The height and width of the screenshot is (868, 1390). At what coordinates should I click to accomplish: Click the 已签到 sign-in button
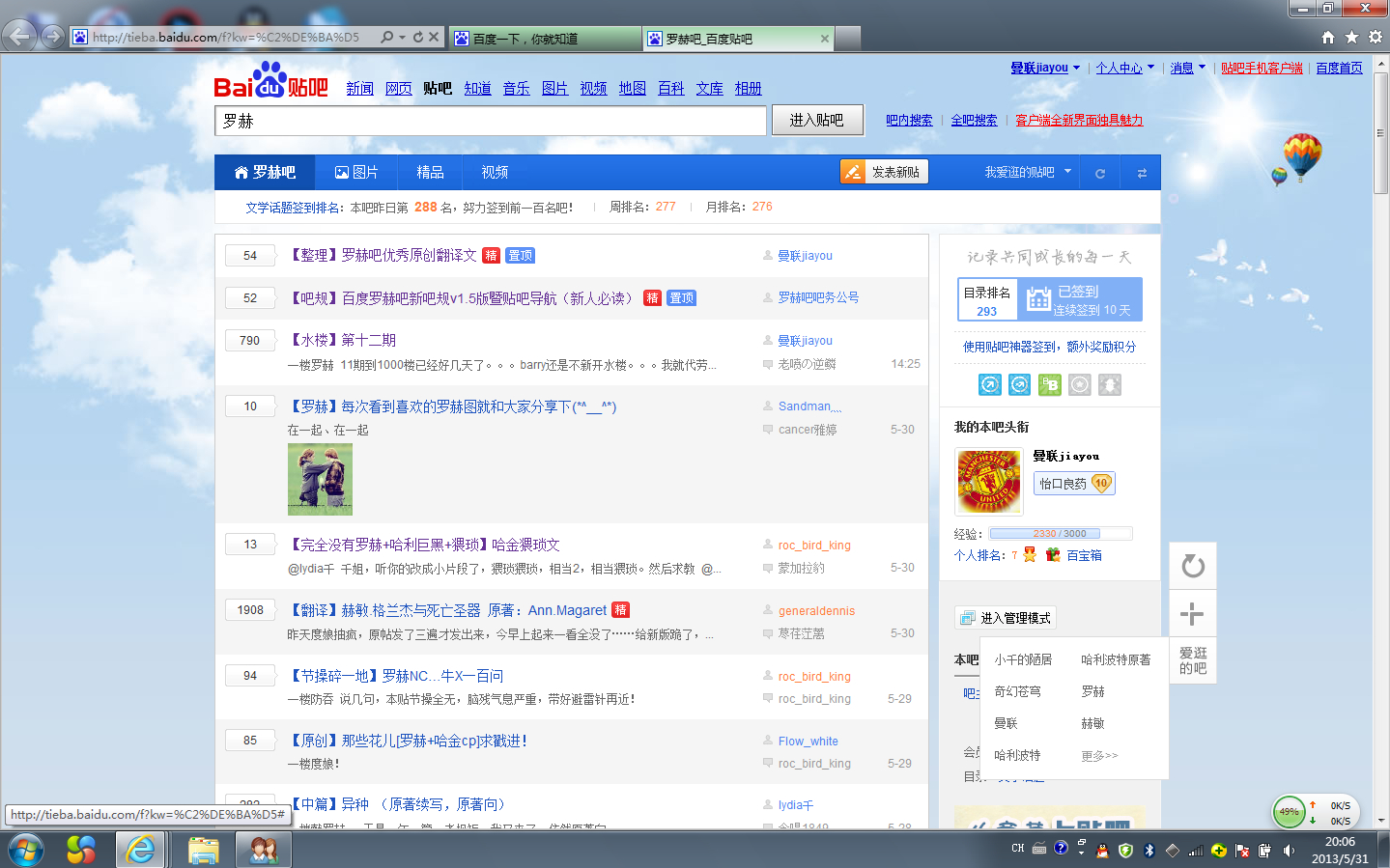(1080, 299)
